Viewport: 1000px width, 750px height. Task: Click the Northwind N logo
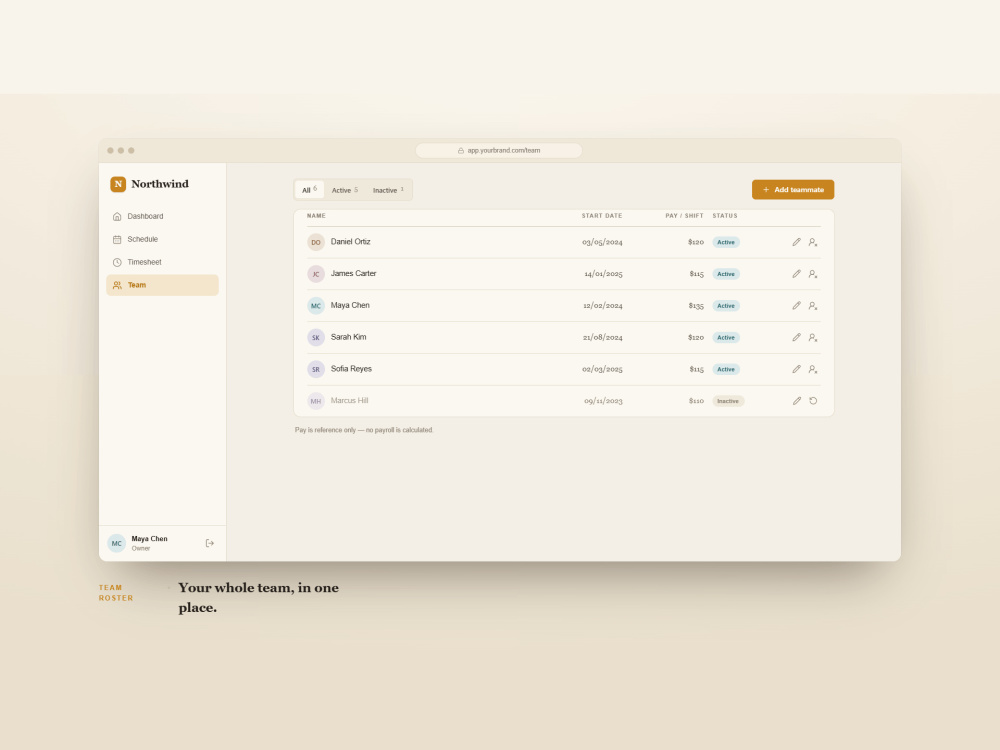click(x=118, y=184)
